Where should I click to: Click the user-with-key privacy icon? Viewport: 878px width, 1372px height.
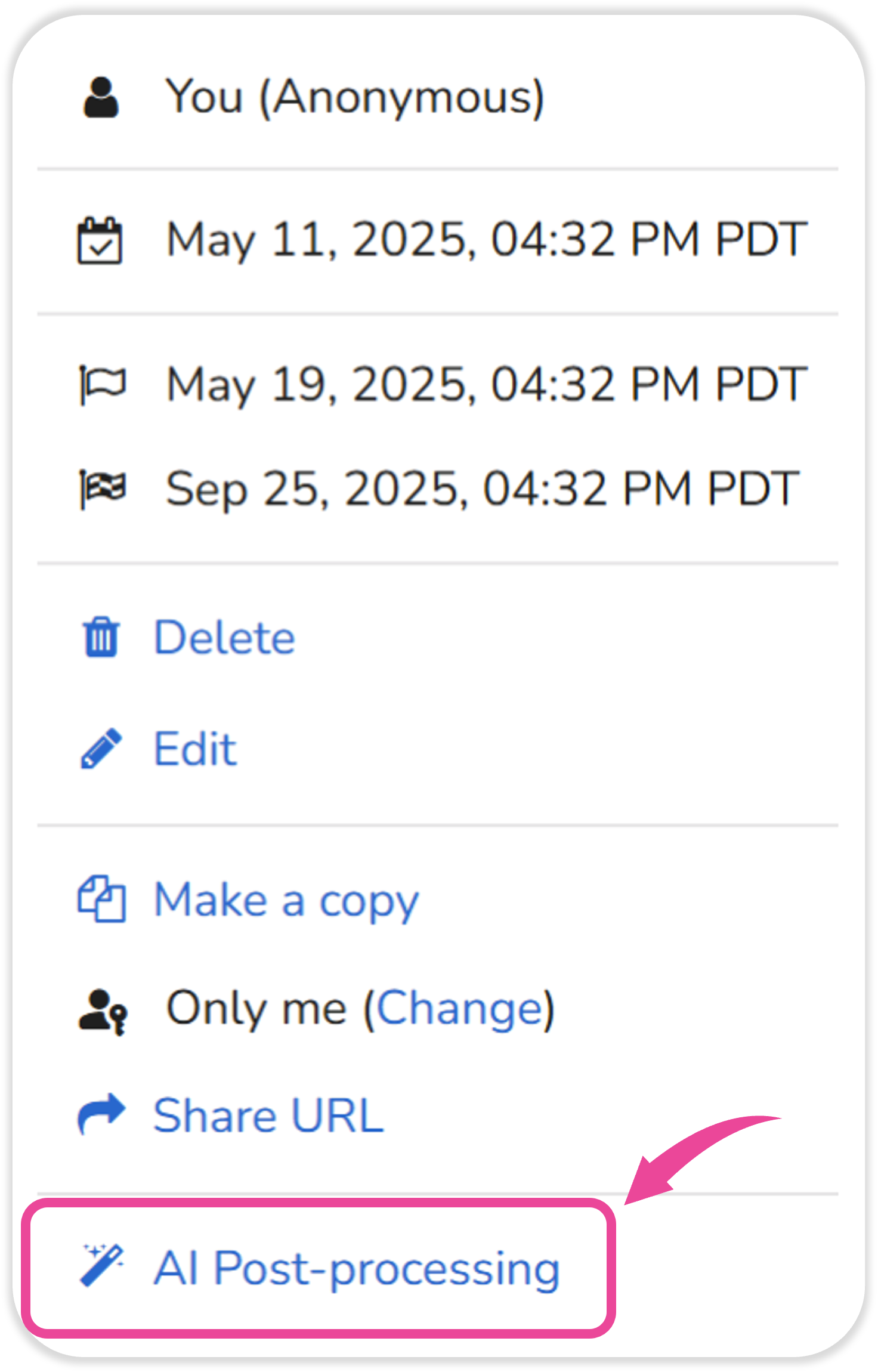pyautogui.click(x=103, y=1012)
